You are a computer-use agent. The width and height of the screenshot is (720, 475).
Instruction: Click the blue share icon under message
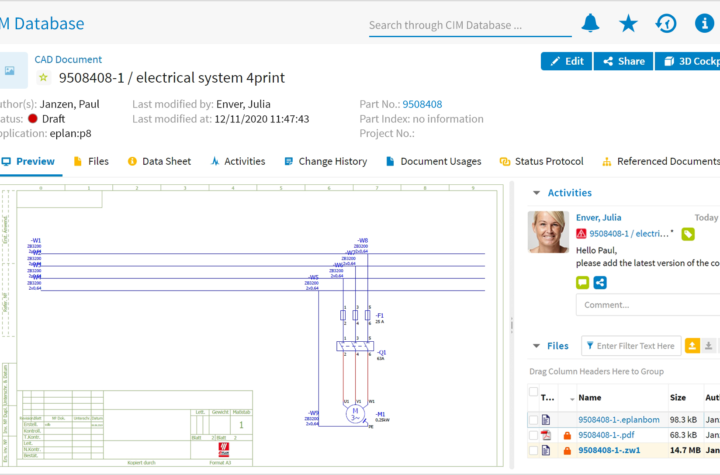[x=600, y=283]
